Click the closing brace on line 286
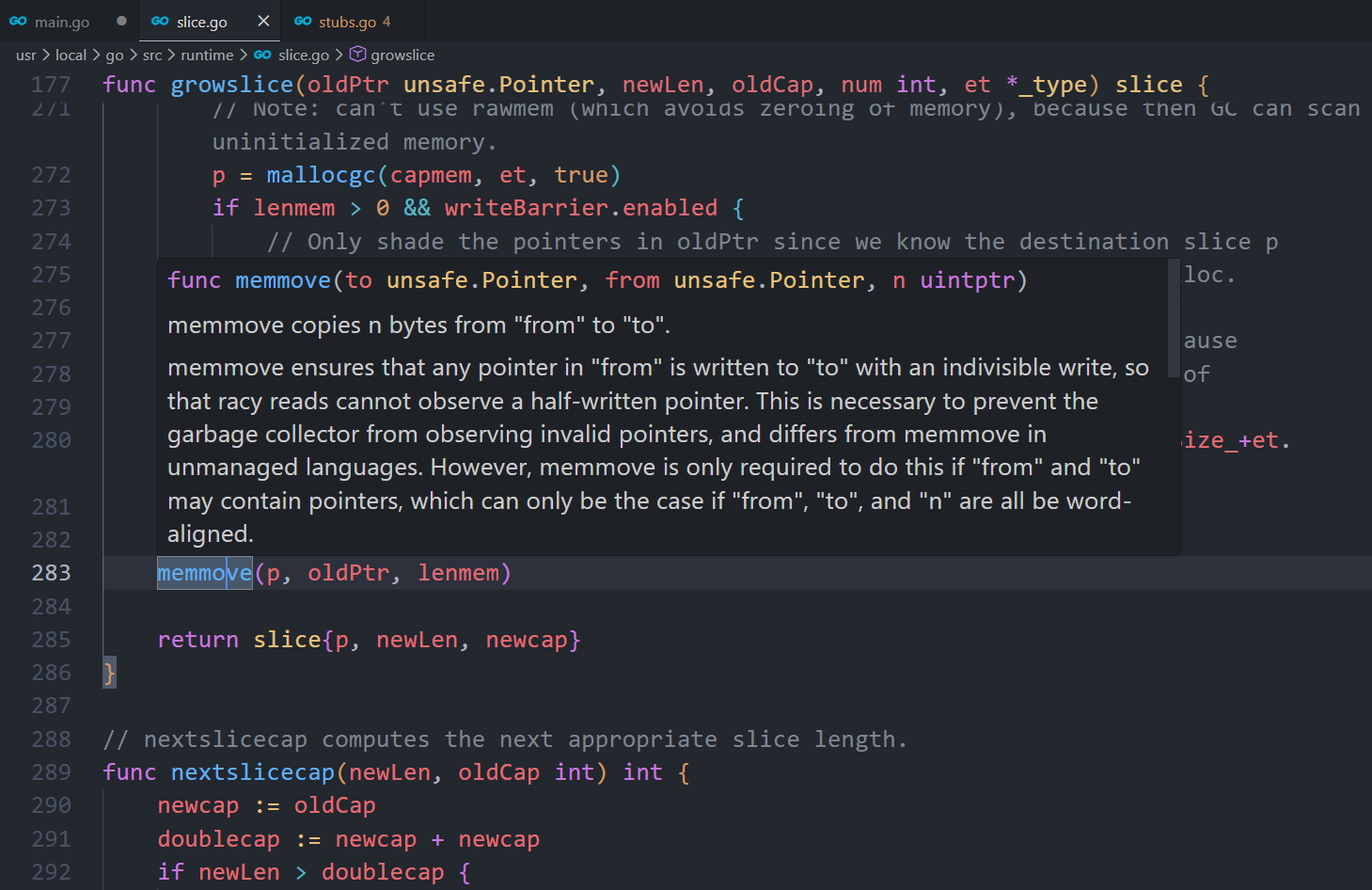The height and width of the screenshot is (890, 1372). pos(109,673)
